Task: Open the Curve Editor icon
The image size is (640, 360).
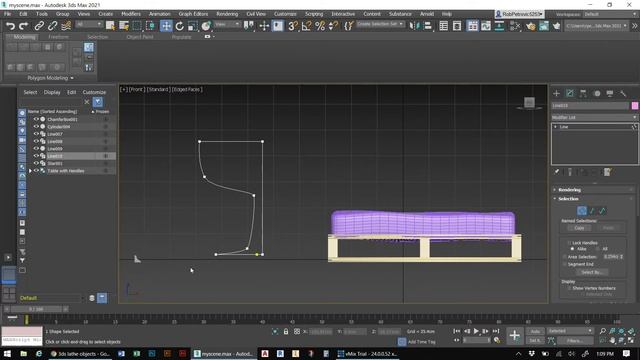Action: 486,26
